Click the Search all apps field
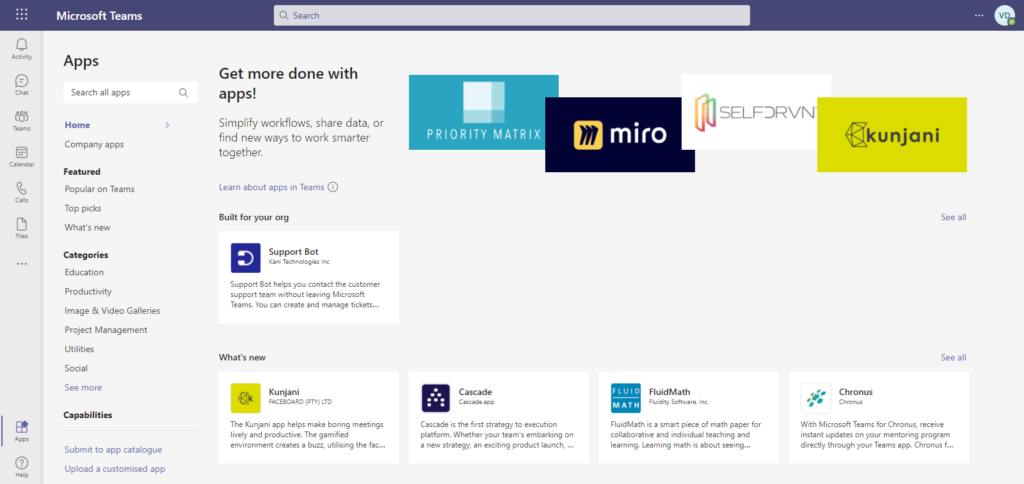Image resolution: width=1024 pixels, height=484 pixels. coord(130,93)
